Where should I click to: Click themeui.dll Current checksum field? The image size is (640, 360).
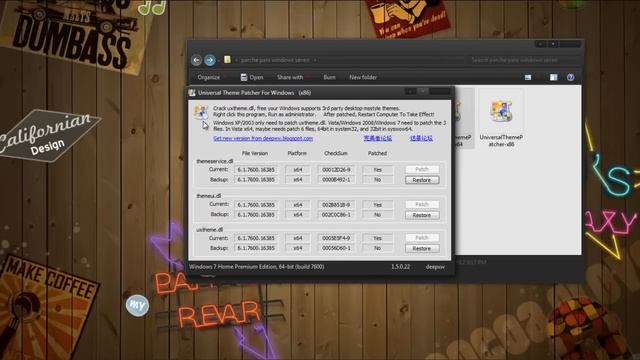336,204
